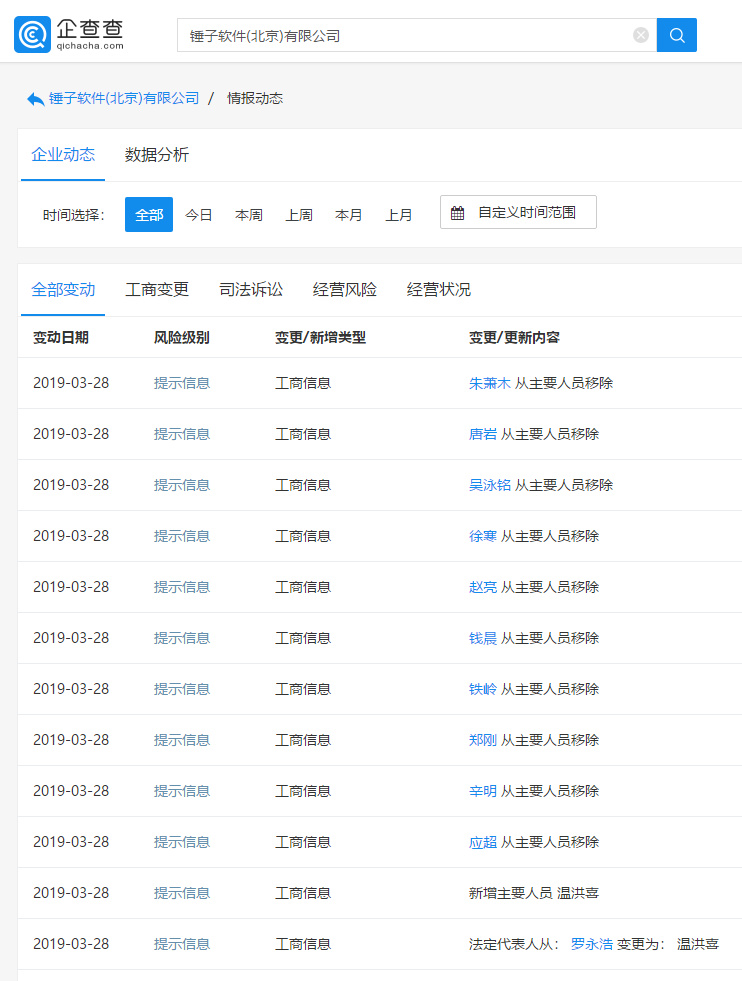Image resolution: width=742 pixels, height=981 pixels.
Task: Open the 经营风险 tab
Action: pyautogui.click(x=345, y=290)
